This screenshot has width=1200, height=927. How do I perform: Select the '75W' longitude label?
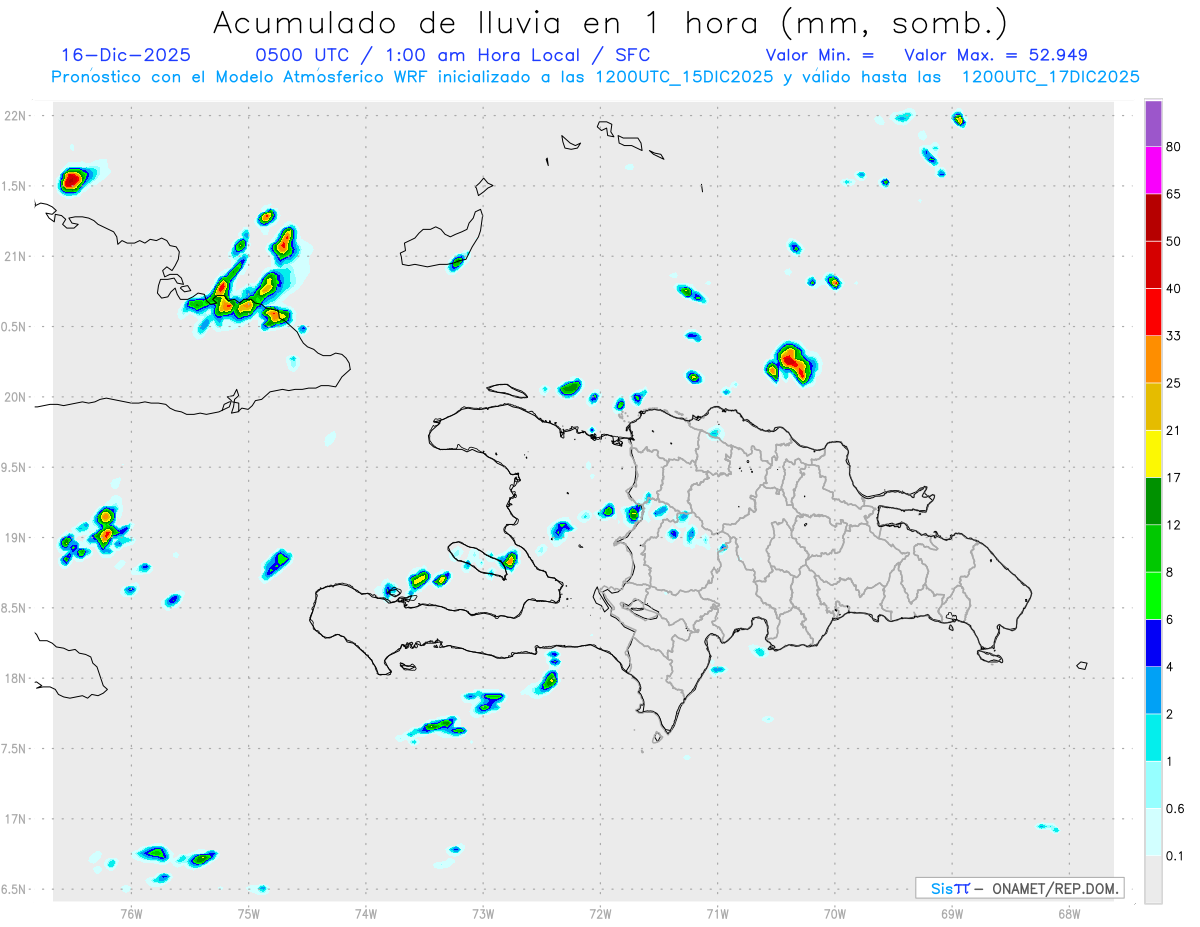(x=249, y=914)
